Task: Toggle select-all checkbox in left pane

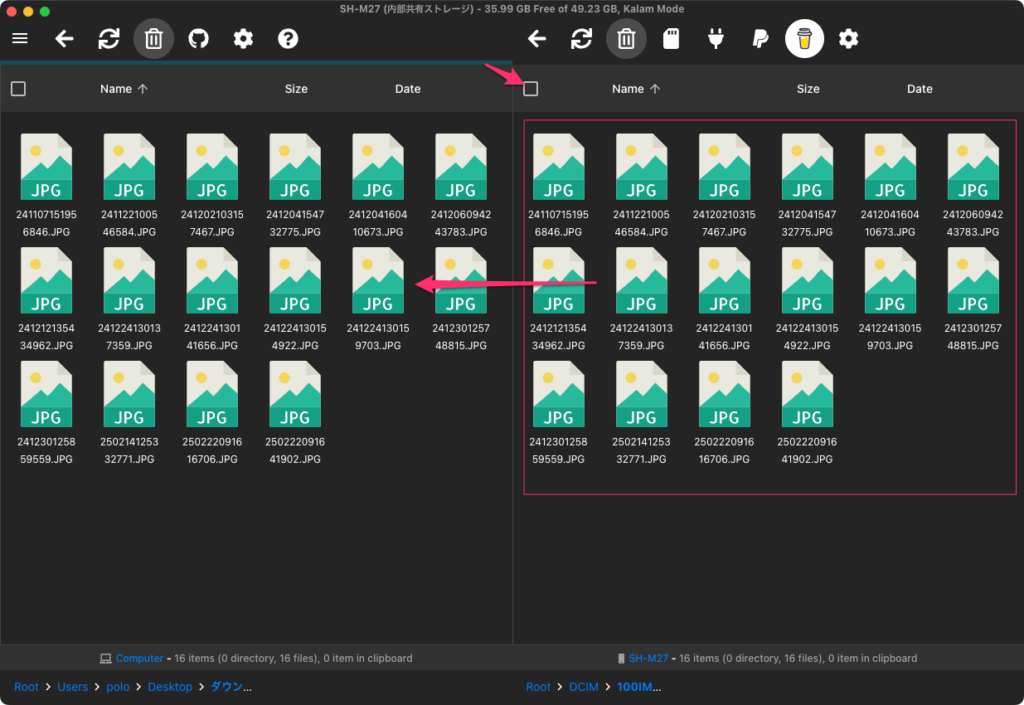Action: tap(18, 89)
